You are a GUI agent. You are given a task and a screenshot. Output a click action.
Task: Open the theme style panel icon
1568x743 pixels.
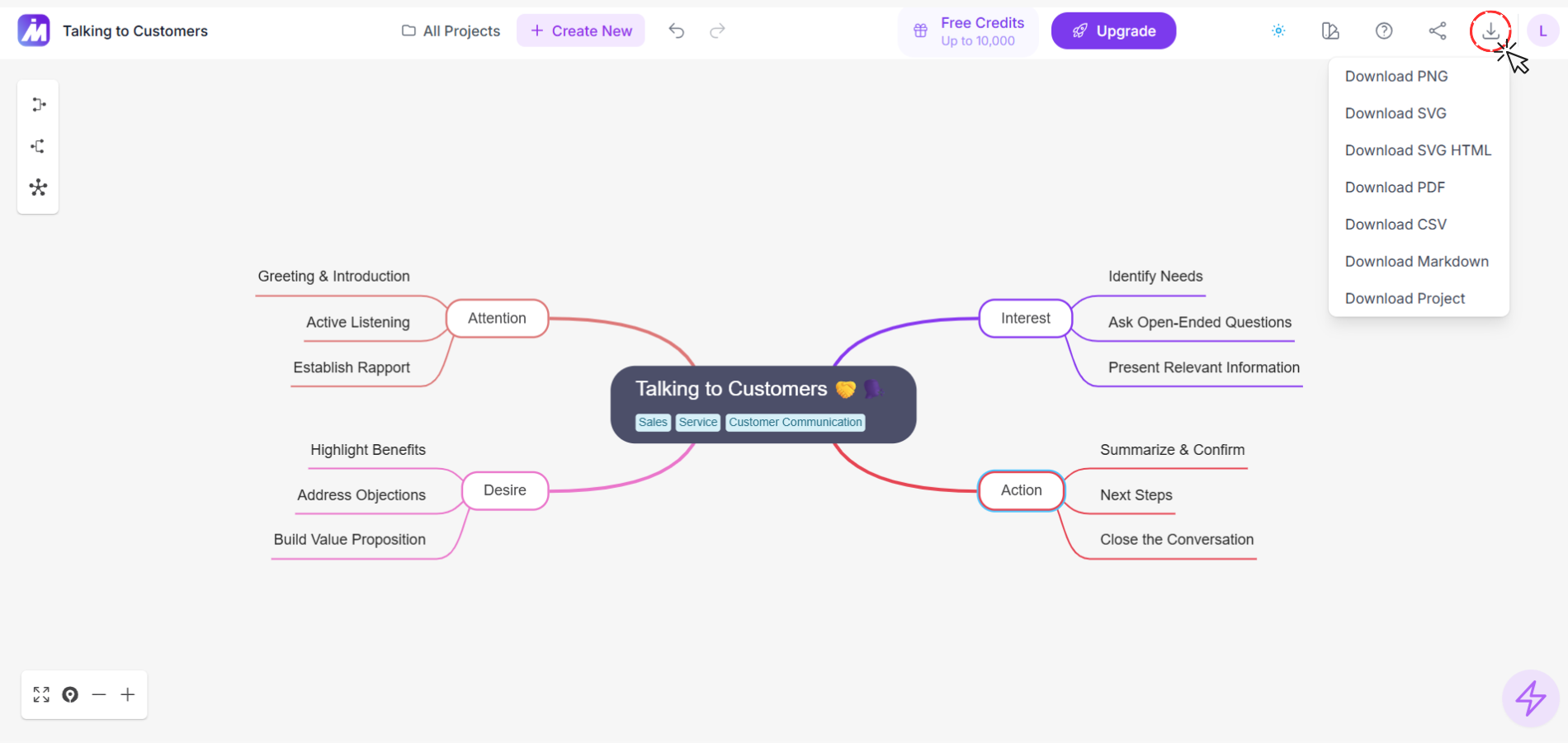click(x=1330, y=31)
